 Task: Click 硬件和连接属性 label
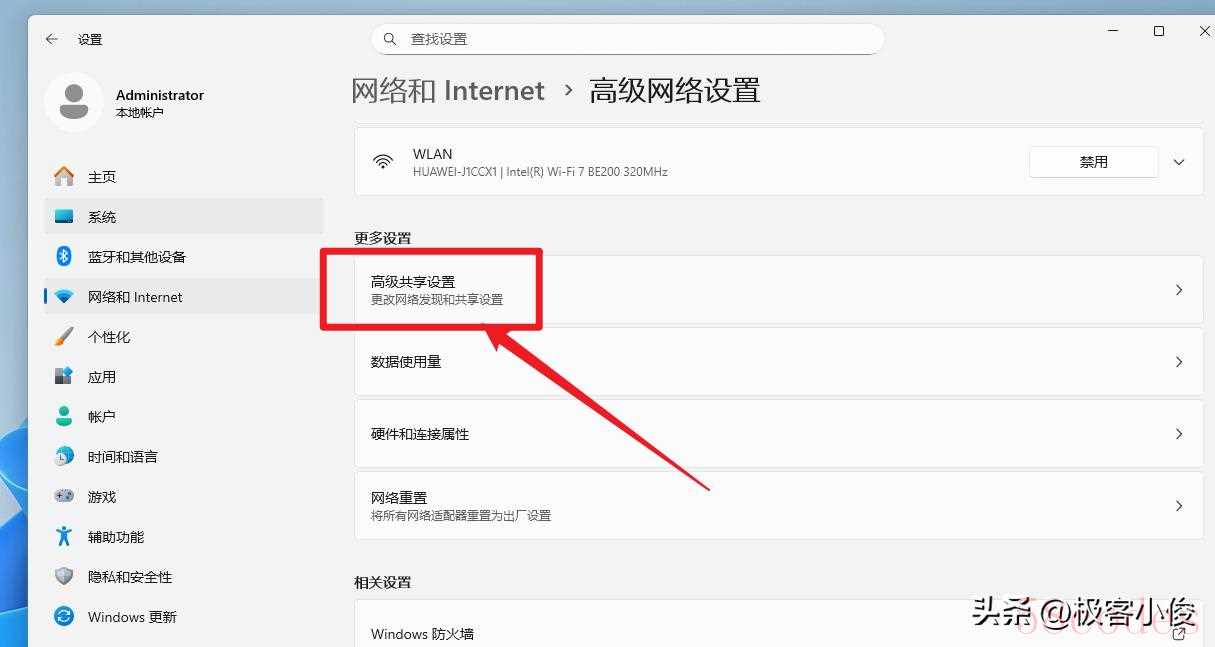pos(420,434)
